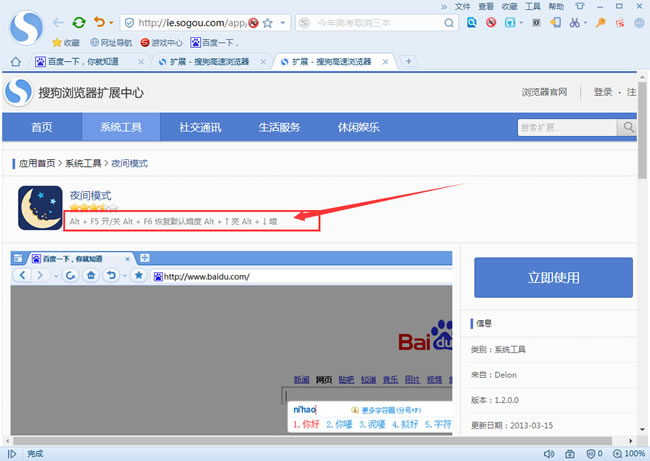Image resolution: width=650 pixels, height=461 pixels.
Task: Click the 搜索扩展 search field
Action: click(x=567, y=127)
